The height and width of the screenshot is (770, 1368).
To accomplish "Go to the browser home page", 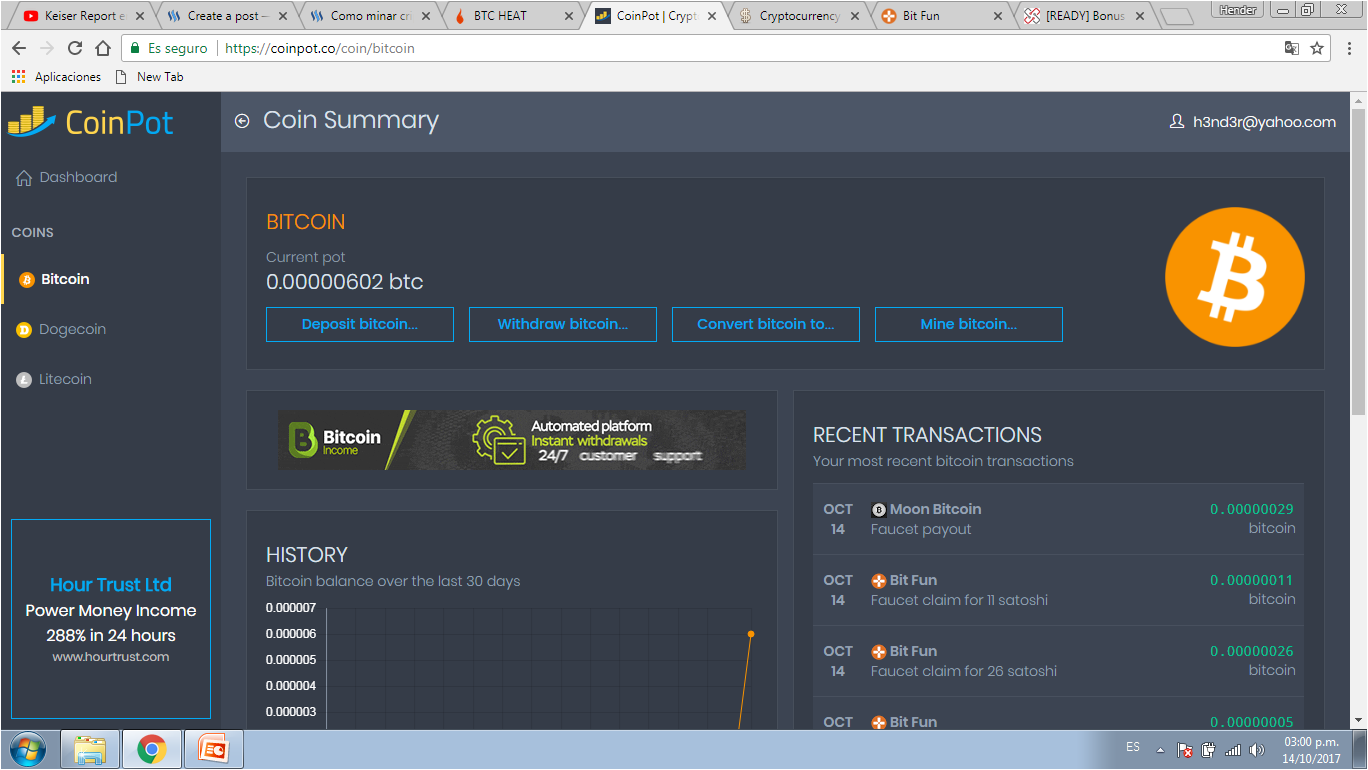I will click(x=103, y=48).
